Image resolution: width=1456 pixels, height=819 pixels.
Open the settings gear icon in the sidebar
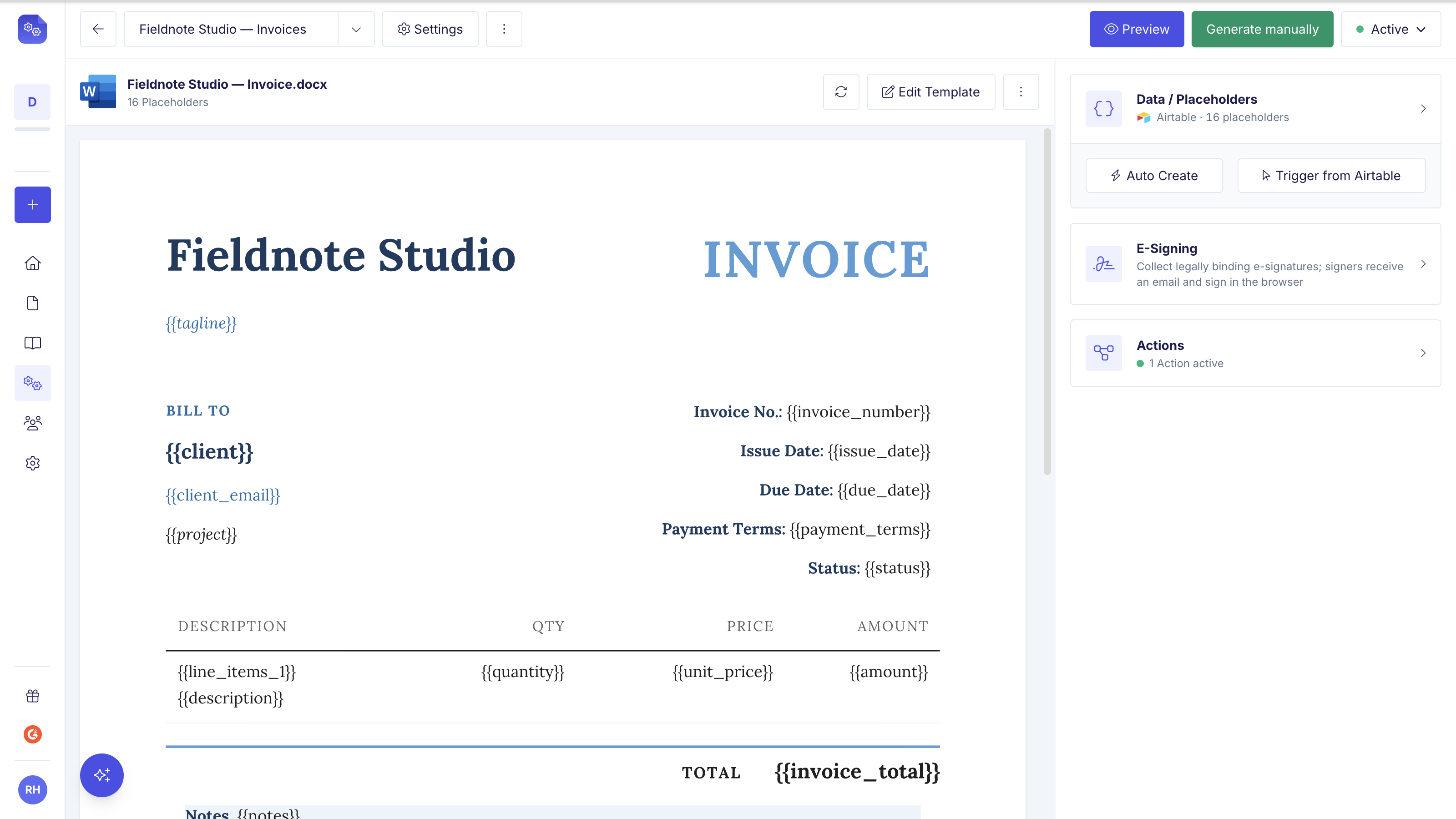pos(32,463)
